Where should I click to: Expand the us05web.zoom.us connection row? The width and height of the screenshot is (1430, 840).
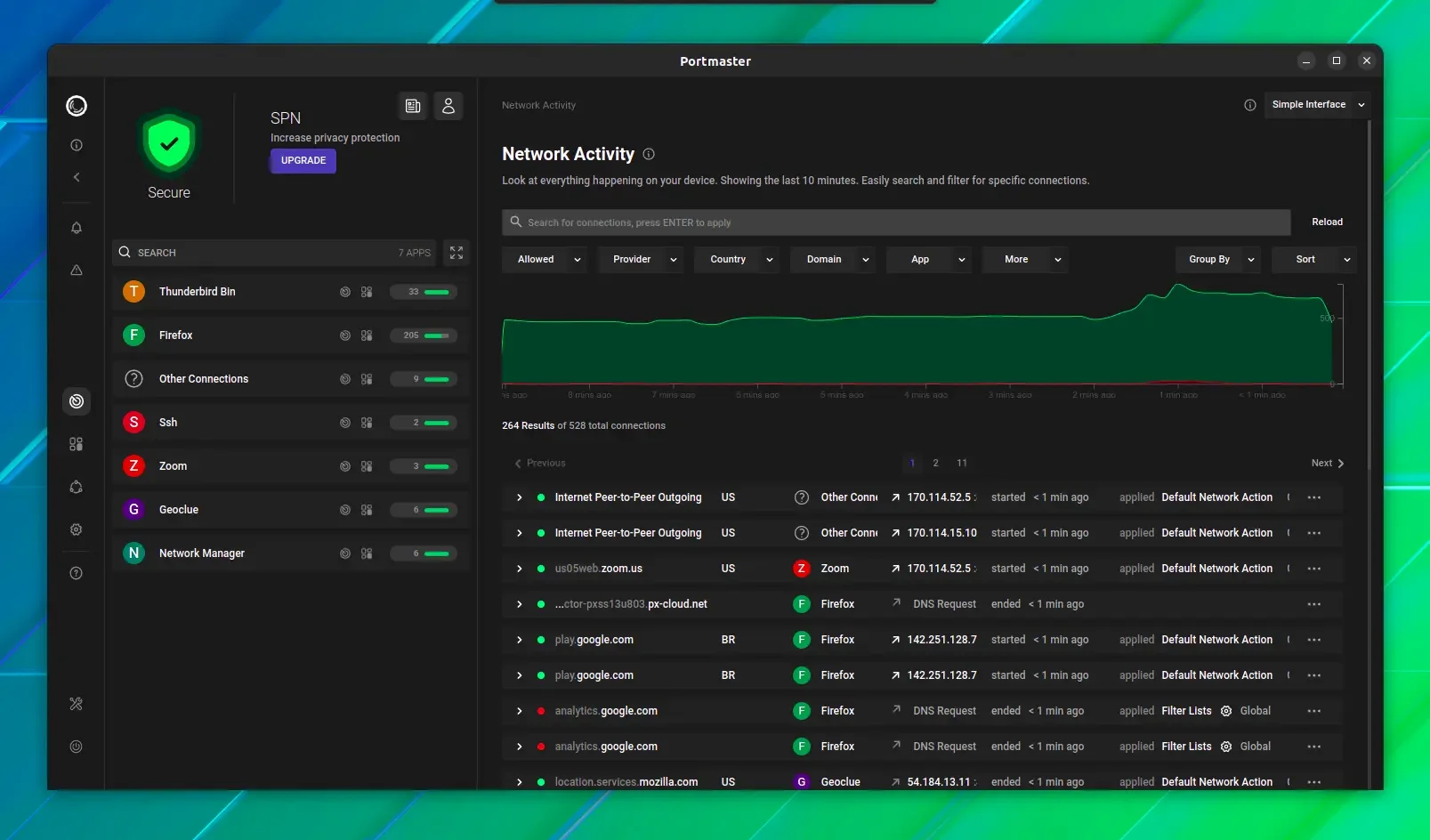(520, 569)
